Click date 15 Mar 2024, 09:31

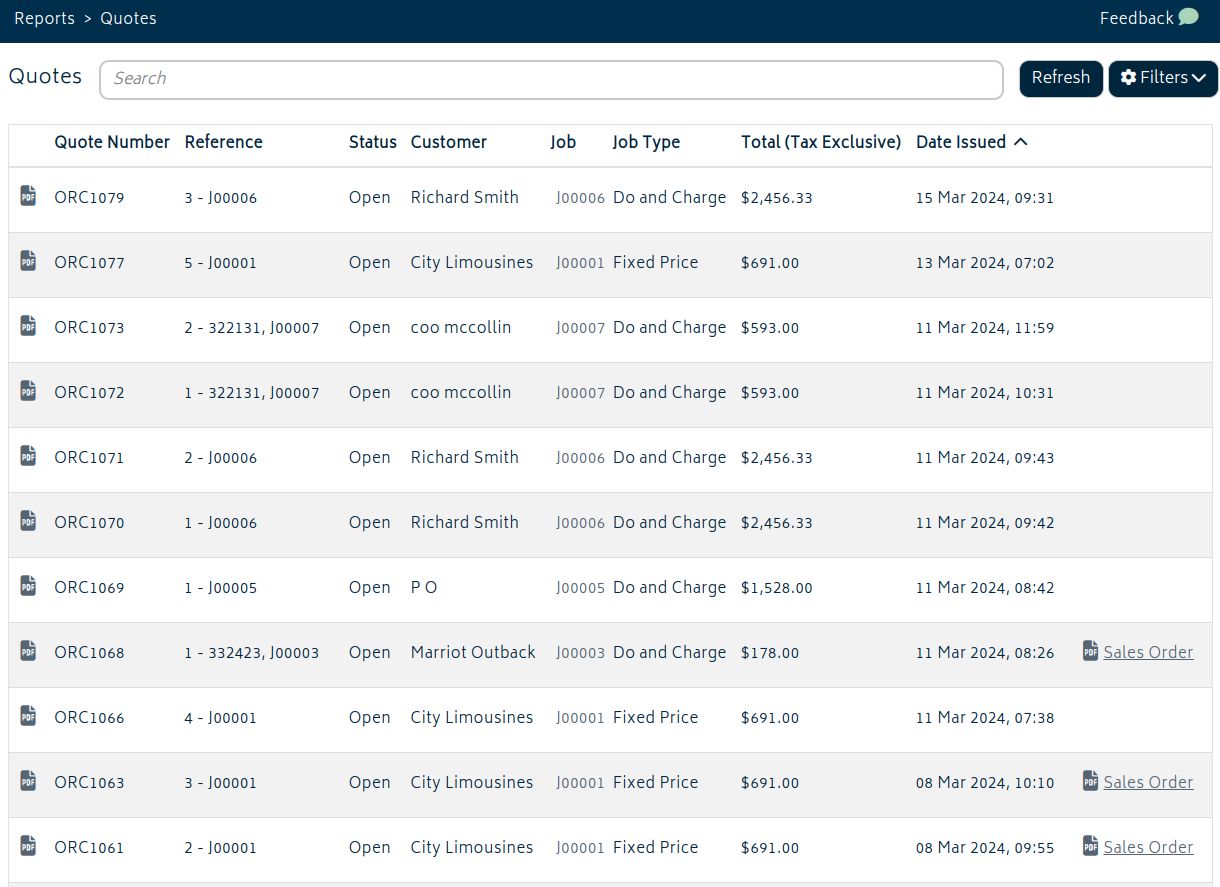985,198
